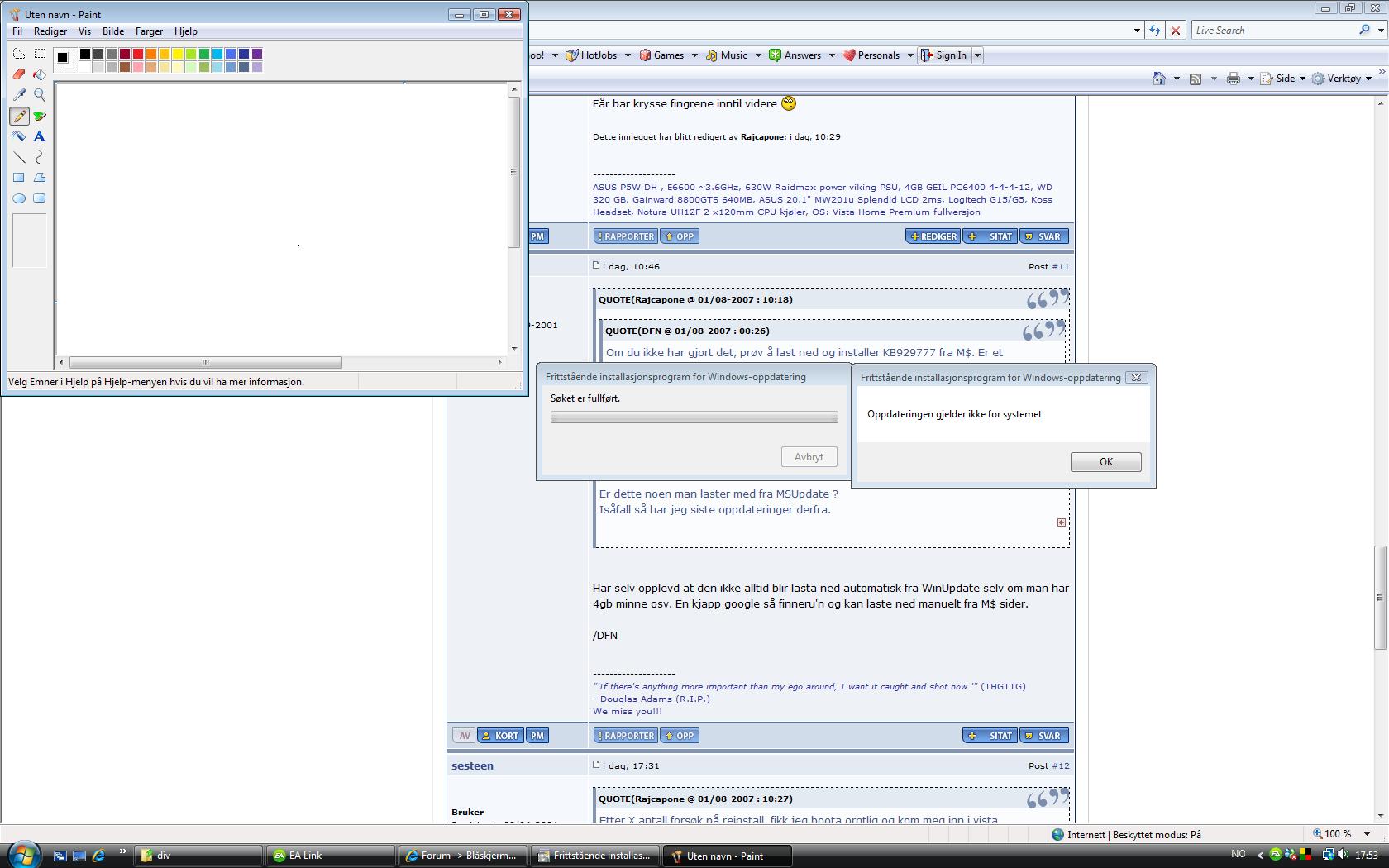Open the Rediger menu in Paint
The image size is (1389, 868).
pyautogui.click(x=50, y=31)
